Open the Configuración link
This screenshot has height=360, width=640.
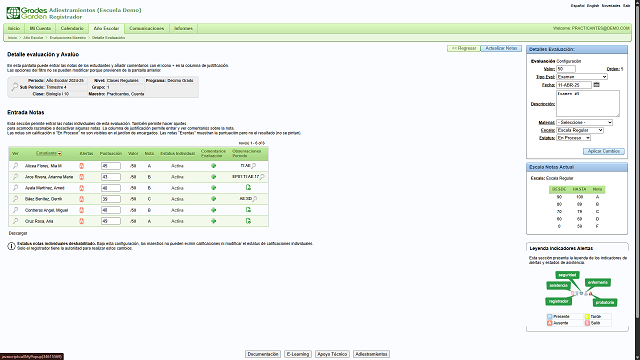[x=569, y=61]
